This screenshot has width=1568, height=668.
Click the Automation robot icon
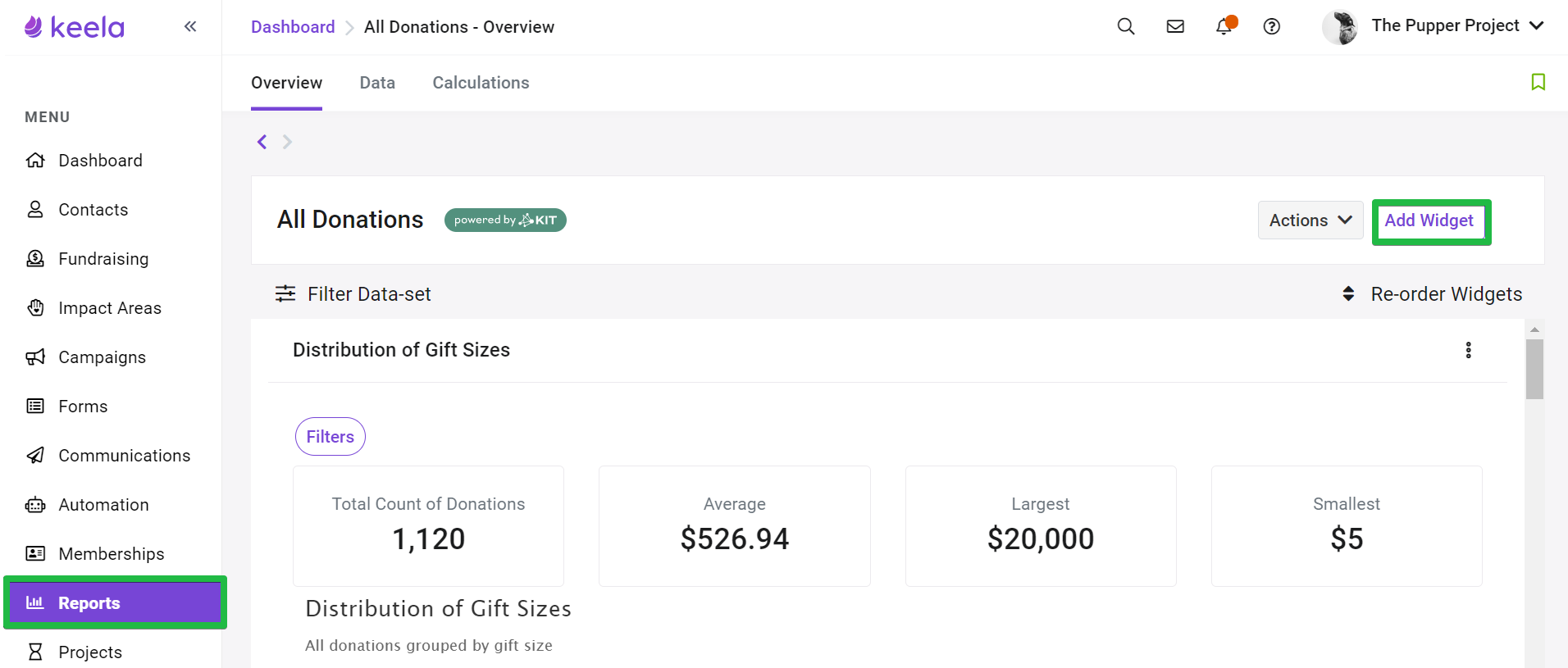click(x=35, y=505)
